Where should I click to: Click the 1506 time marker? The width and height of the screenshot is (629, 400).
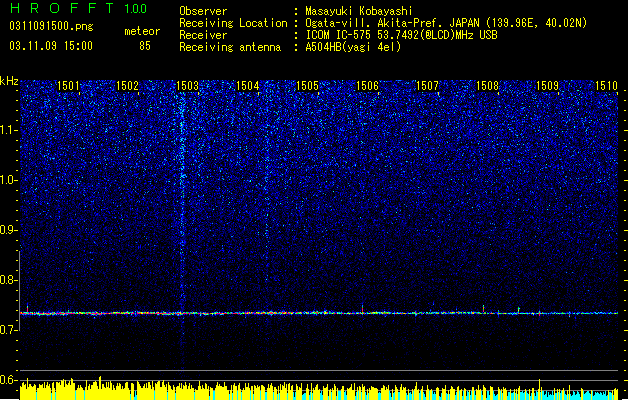(367, 86)
